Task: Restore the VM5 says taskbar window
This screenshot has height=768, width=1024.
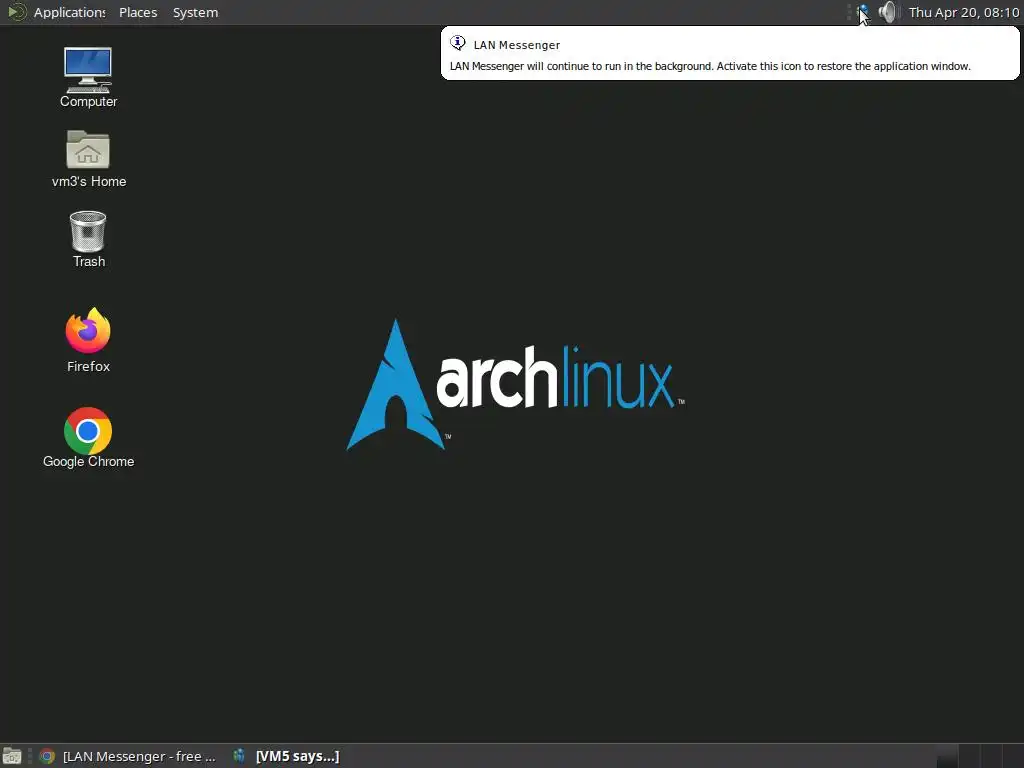Action: click(287, 756)
